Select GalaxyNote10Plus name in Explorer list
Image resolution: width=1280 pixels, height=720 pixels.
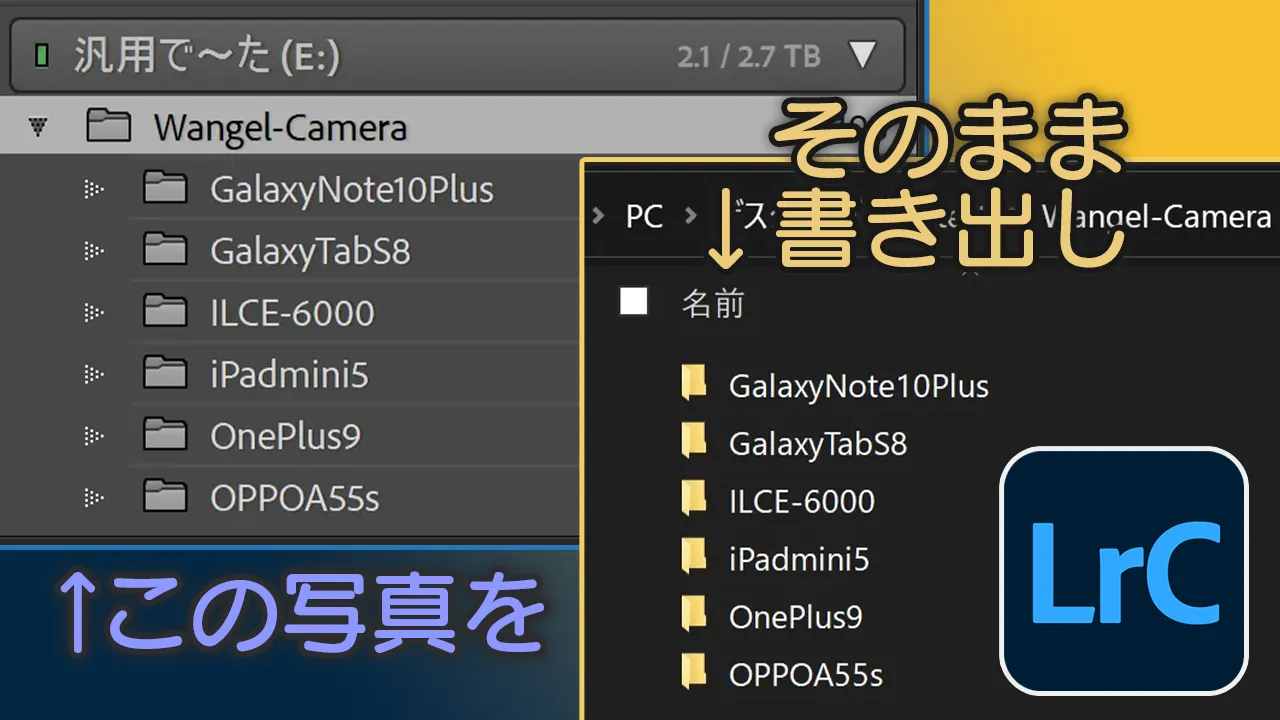coord(859,387)
